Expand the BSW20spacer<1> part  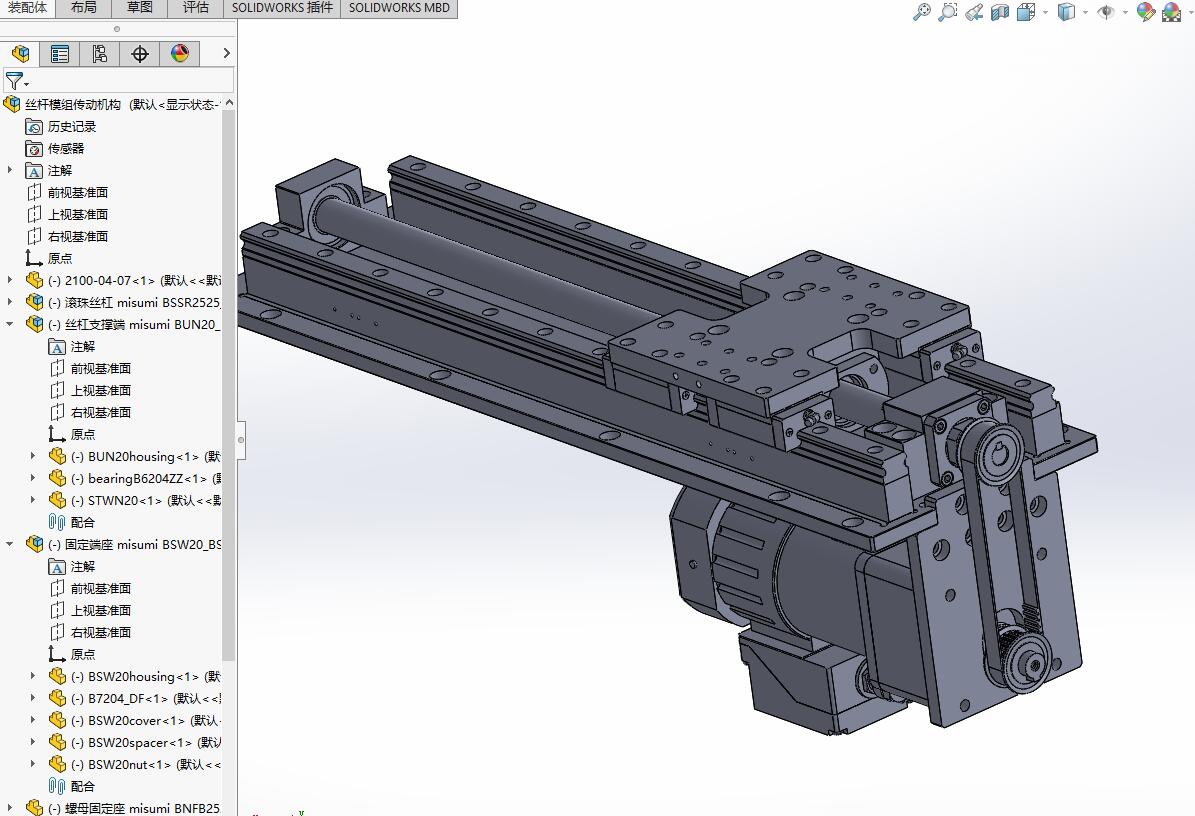click(x=33, y=743)
